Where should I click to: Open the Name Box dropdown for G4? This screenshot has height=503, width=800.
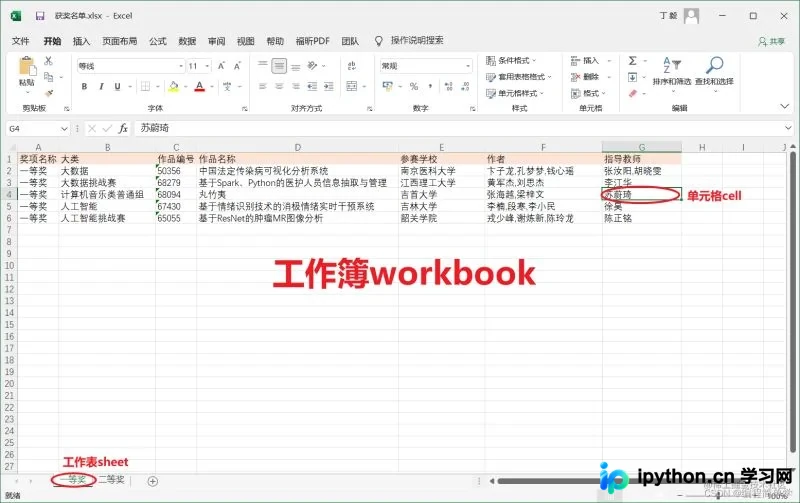pyautogui.click(x=64, y=129)
